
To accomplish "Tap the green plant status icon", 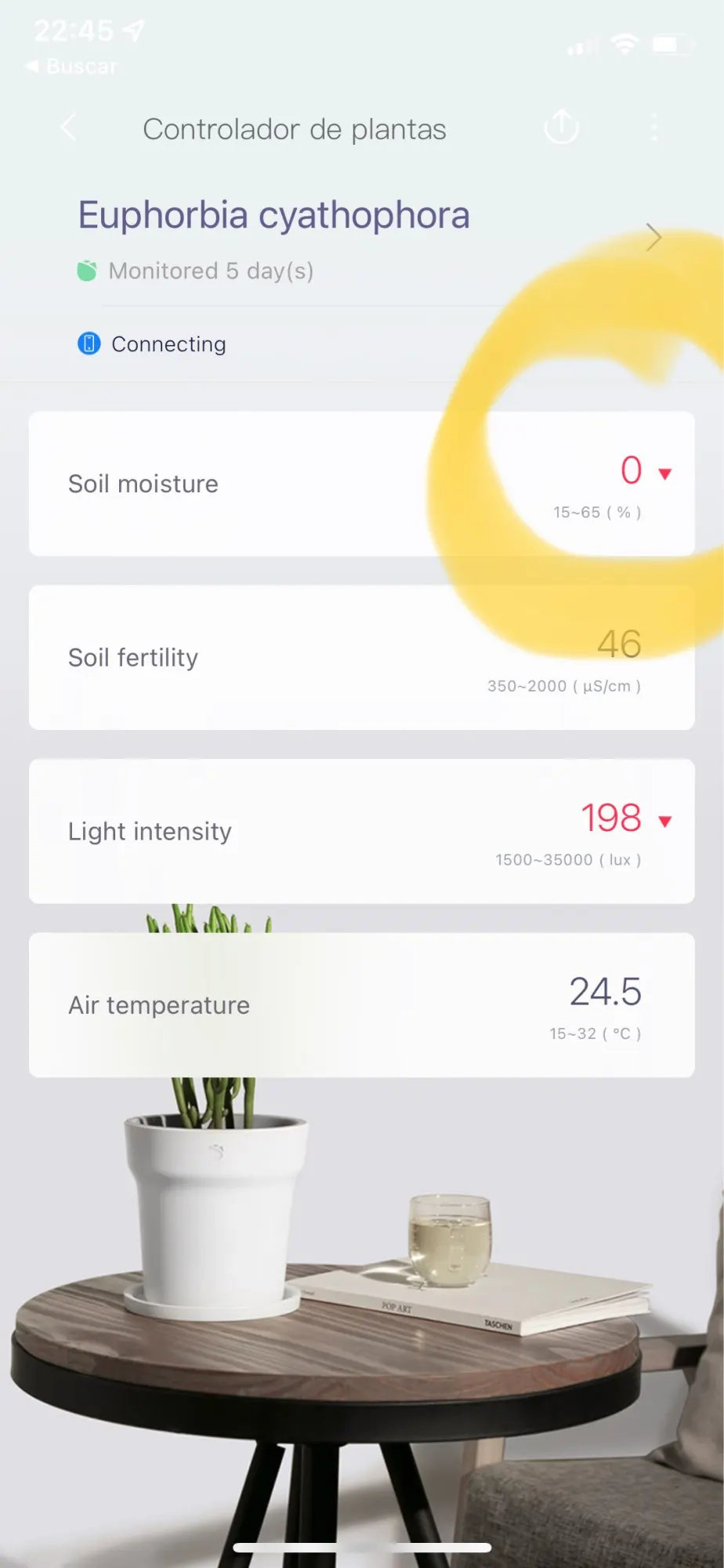I will tap(87, 270).
